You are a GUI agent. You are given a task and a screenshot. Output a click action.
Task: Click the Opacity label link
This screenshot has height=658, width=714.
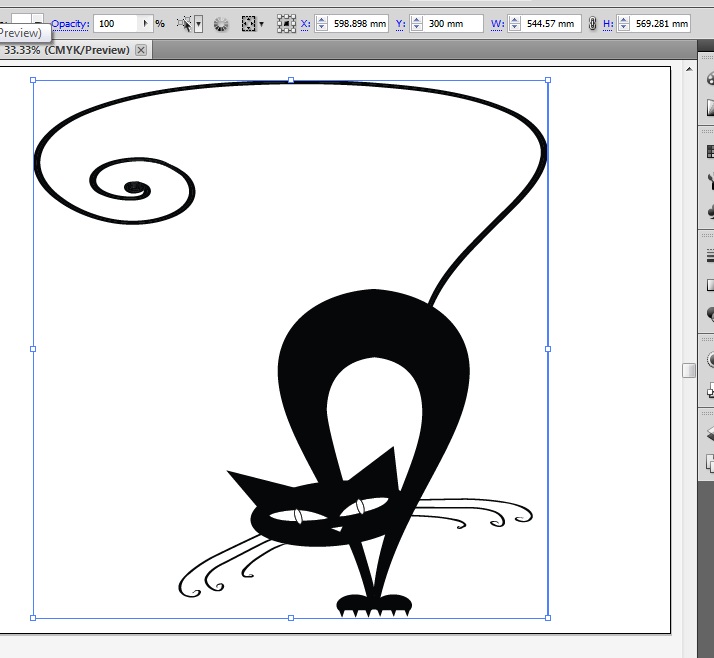click(x=70, y=23)
